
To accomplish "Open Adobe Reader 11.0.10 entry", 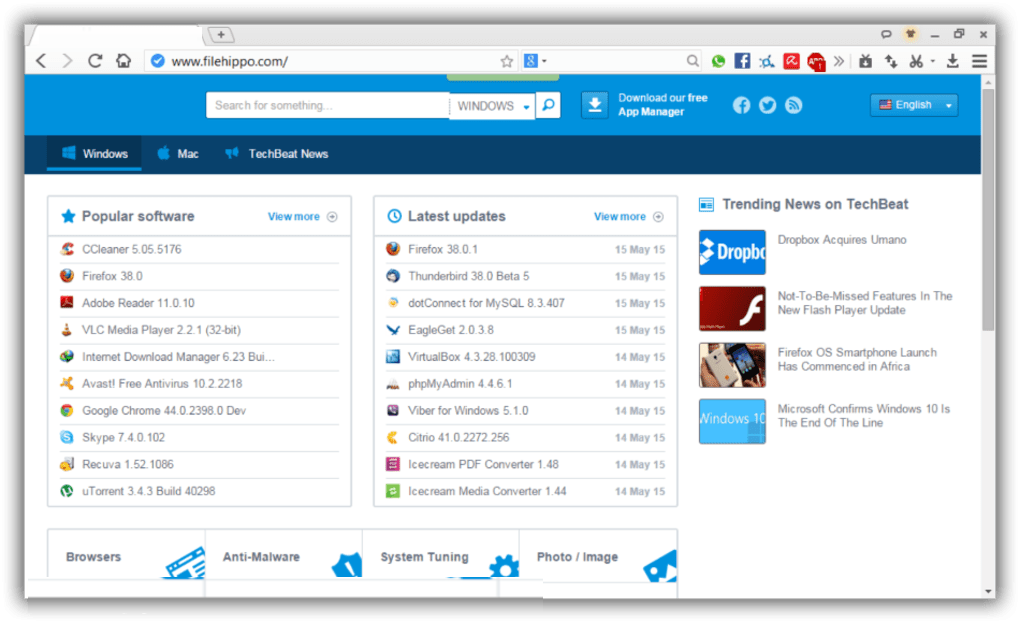I will pos(138,303).
